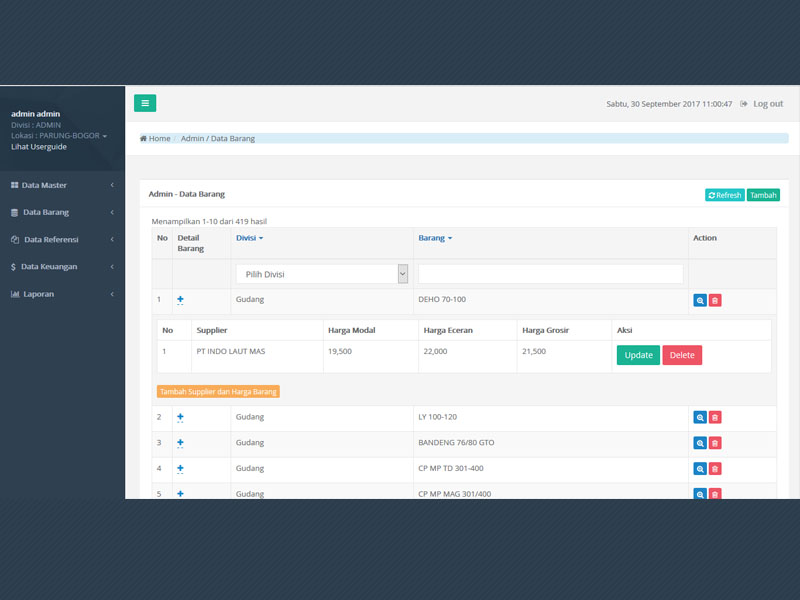Expand the Data Master sidebar menu
800x600 pixels.
click(x=62, y=185)
